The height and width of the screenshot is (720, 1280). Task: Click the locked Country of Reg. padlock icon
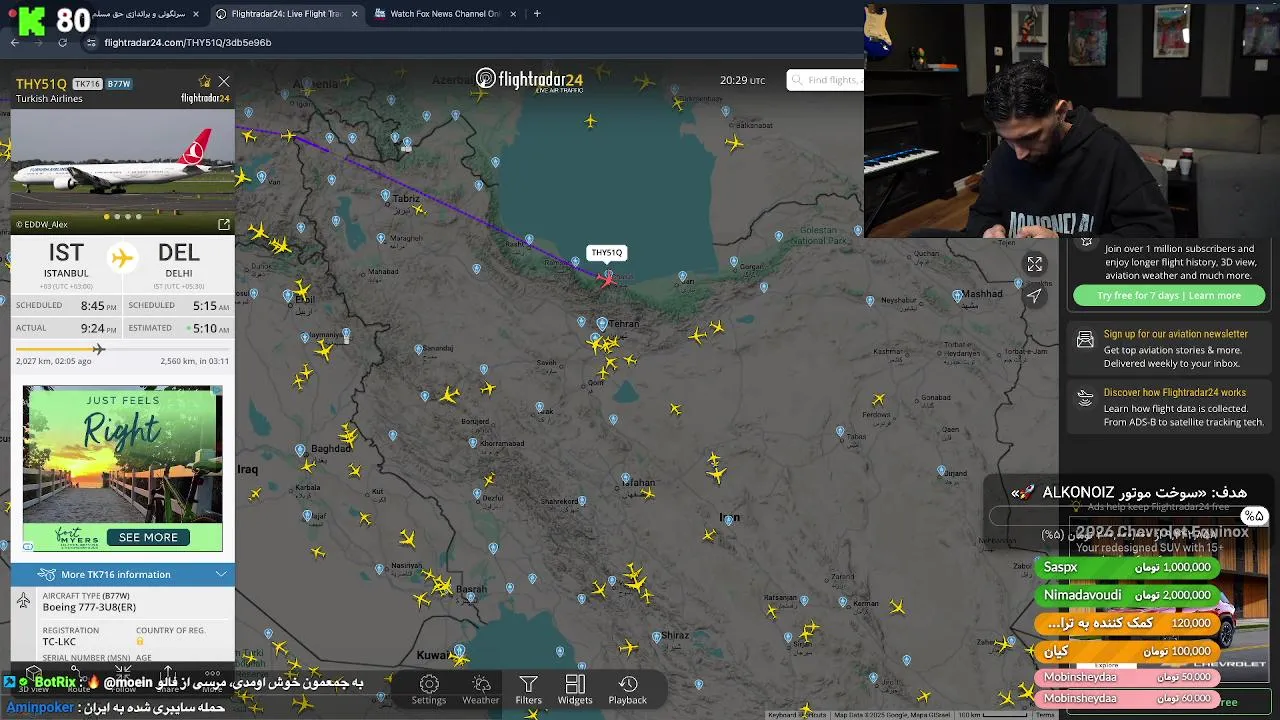tap(140, 641)
